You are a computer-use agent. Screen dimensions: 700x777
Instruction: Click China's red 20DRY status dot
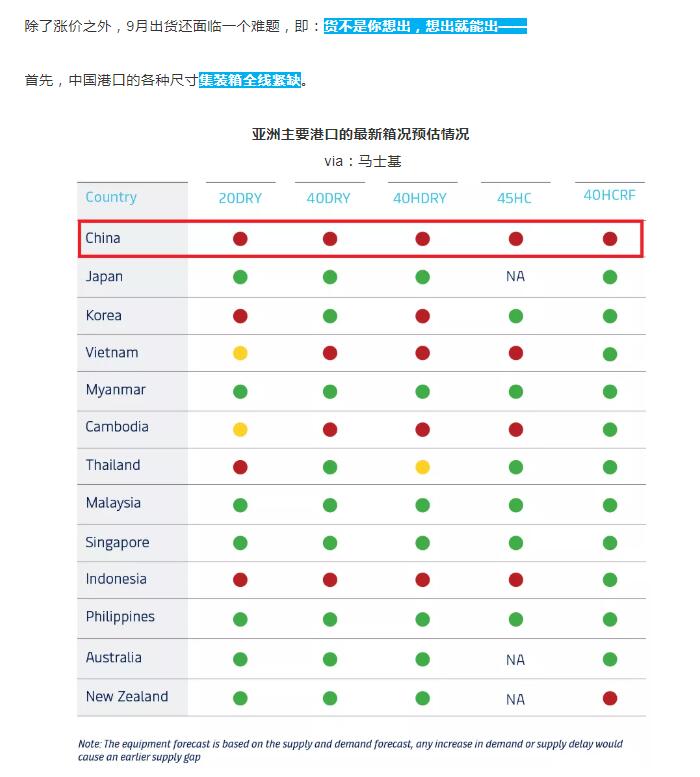tap(240, 239)
